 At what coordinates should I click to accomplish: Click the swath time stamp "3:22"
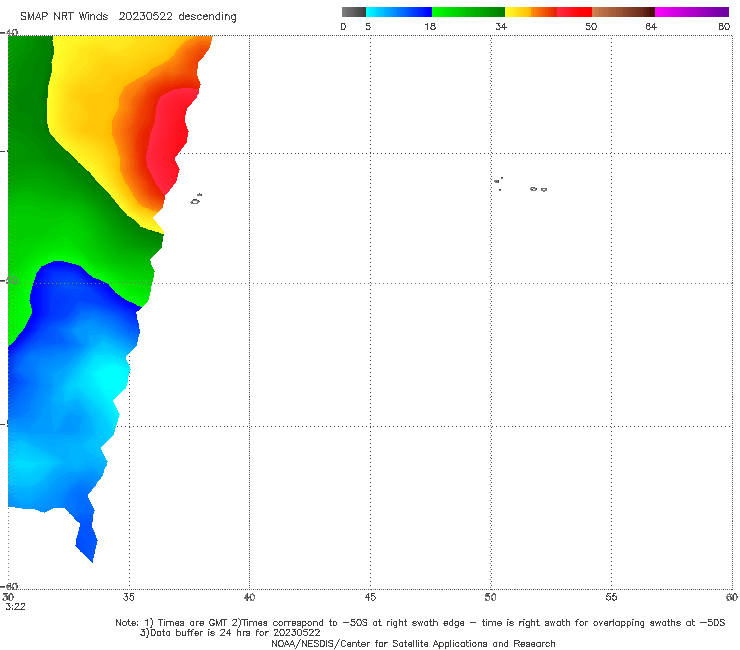(15, 607)
